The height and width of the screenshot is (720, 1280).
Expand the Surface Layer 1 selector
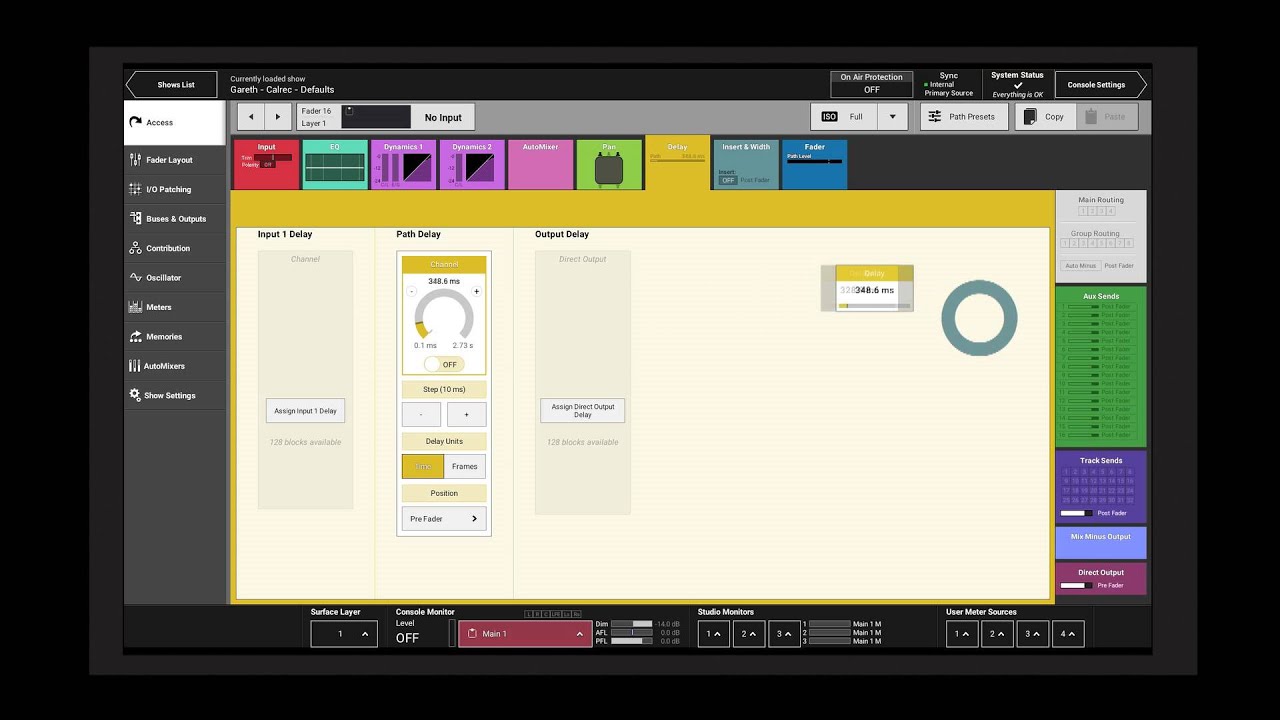point(344,634)
